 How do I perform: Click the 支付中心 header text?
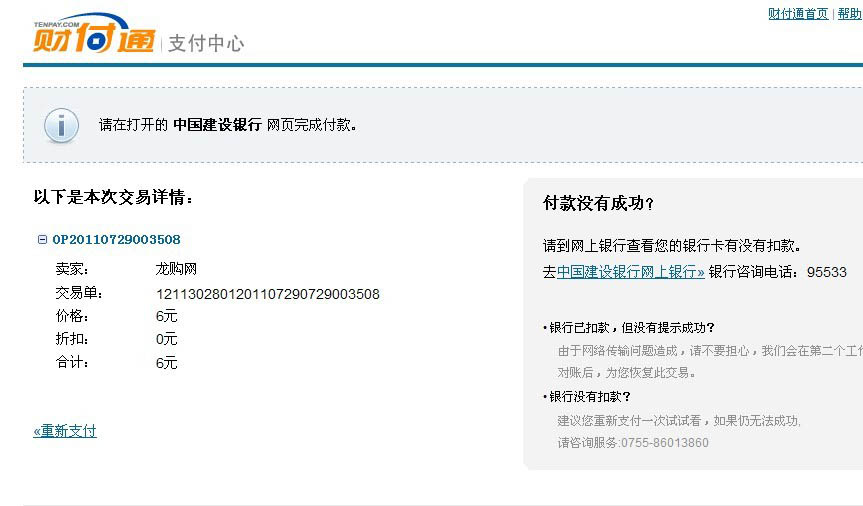click(206, 43)
